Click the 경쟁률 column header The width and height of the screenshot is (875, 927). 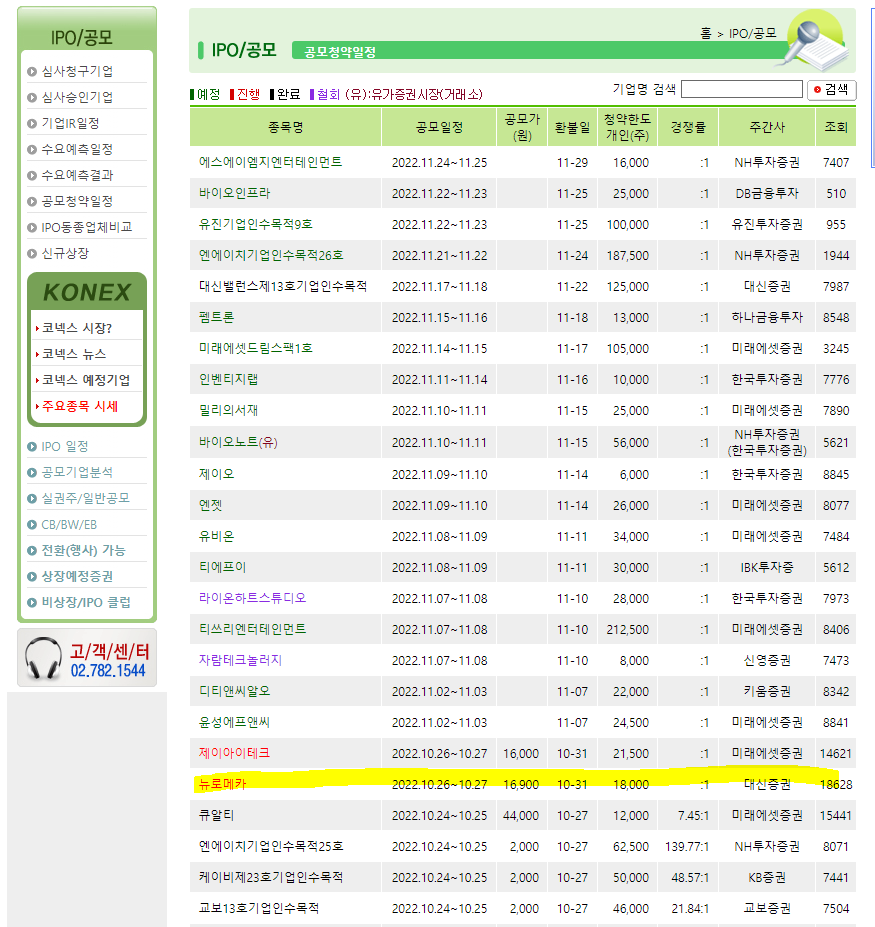tap(688, 127)
